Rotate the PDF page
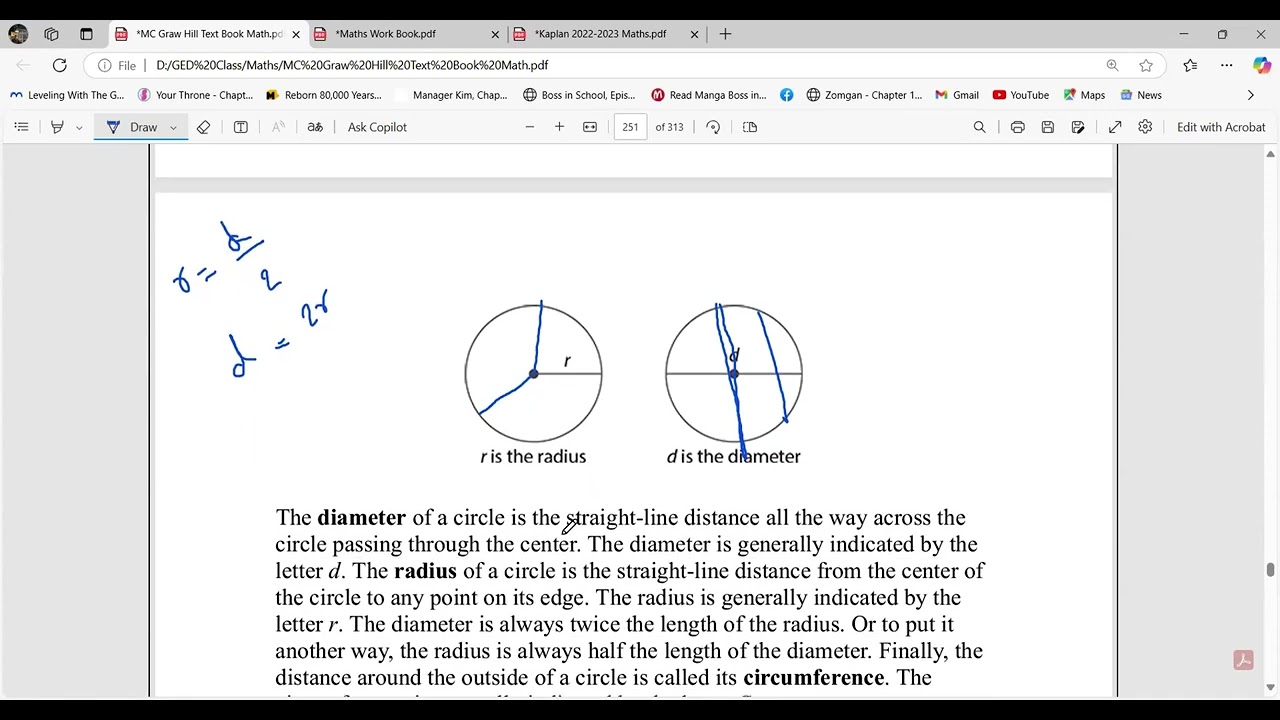The height and width of the screenshot is (720, 1280). point(713,127)
